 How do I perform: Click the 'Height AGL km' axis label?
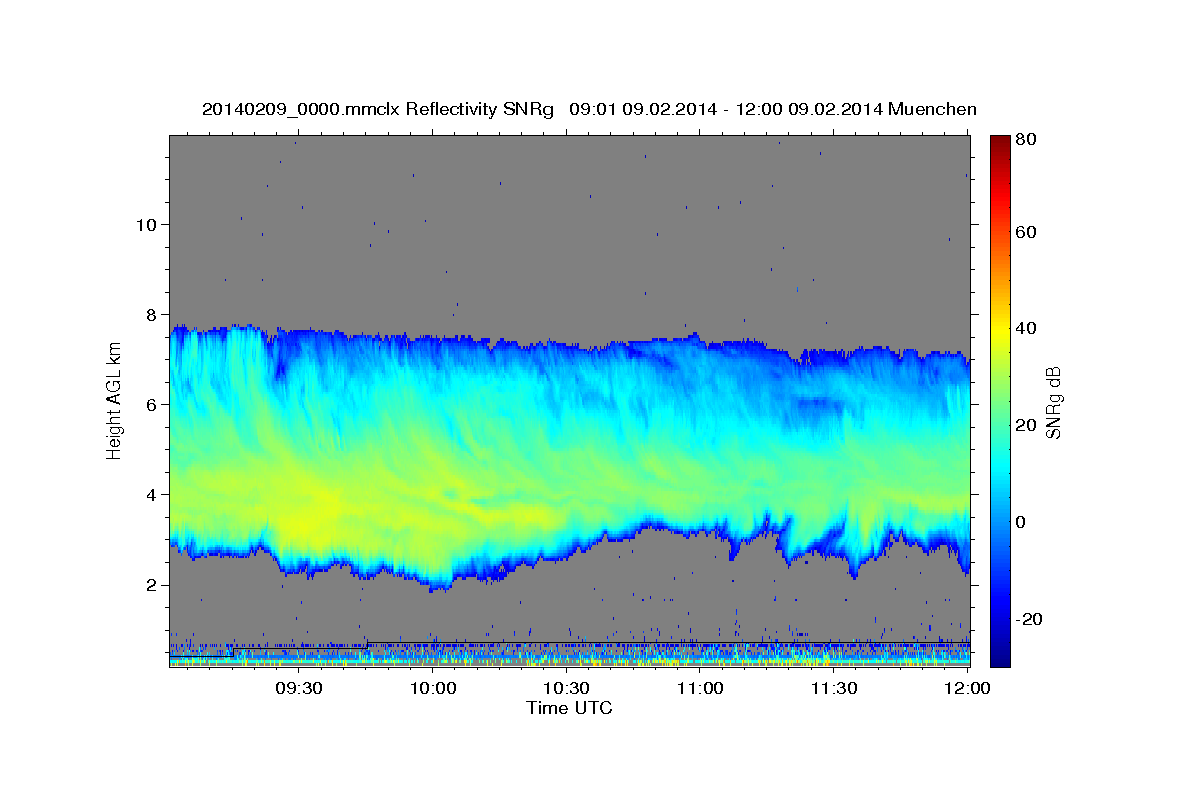tap(115, 400)
